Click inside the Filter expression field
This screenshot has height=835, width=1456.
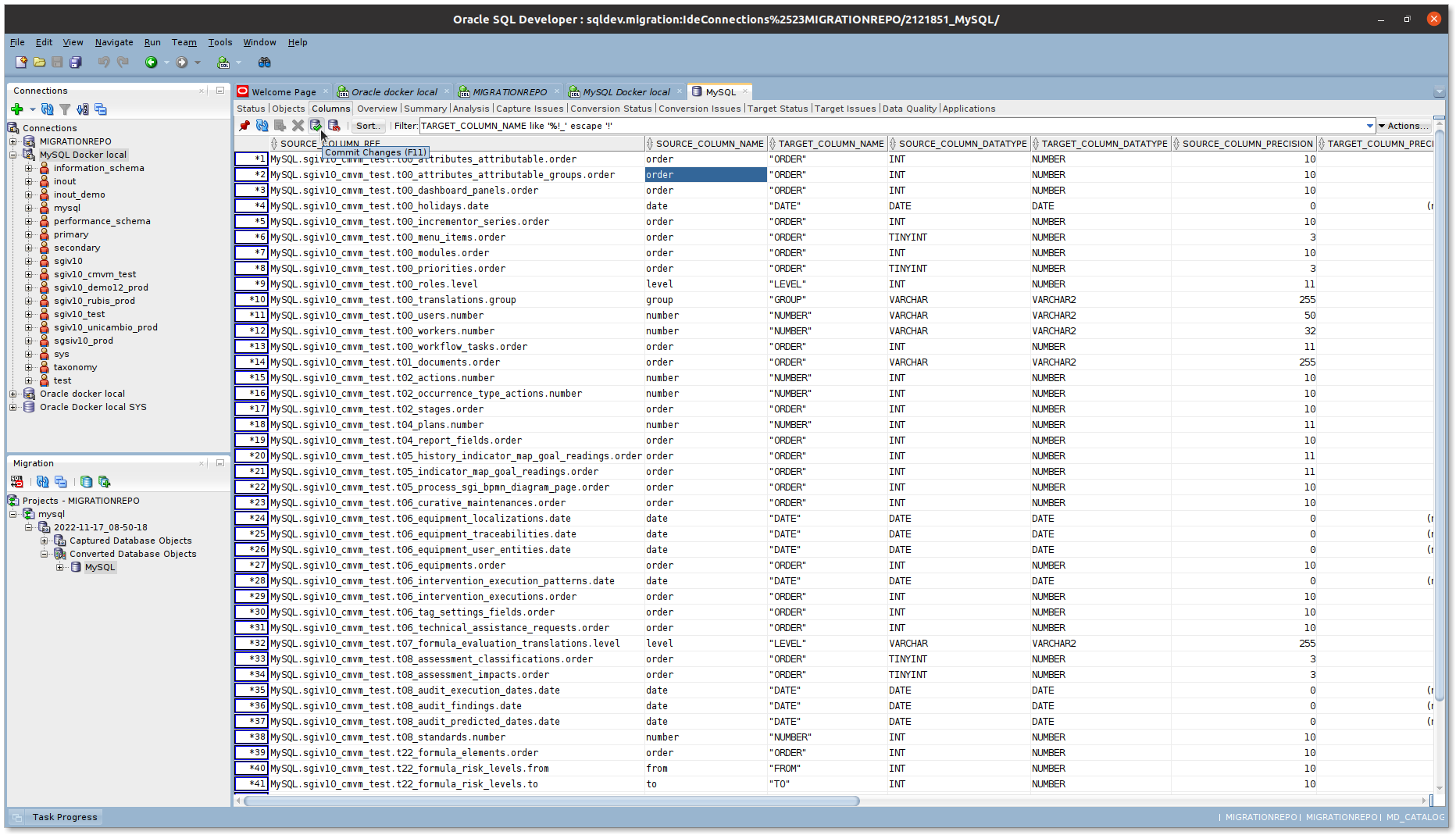point(703,126)
